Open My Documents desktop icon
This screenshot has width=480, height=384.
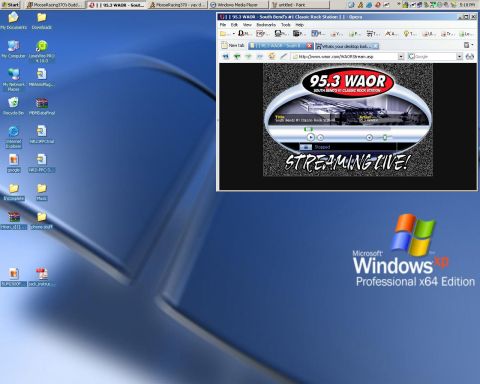[x=13, y=21]
